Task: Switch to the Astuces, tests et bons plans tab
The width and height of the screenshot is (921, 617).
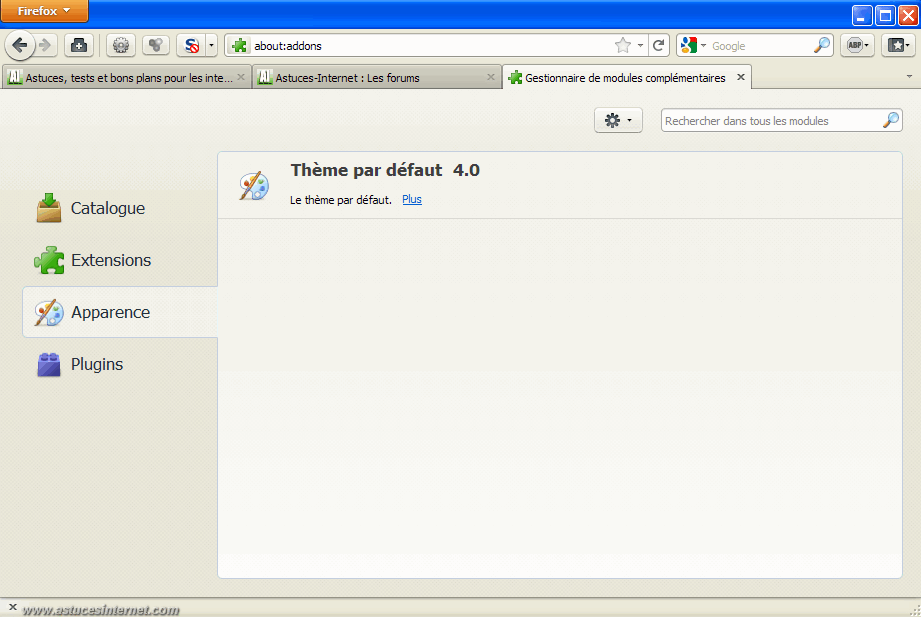Action: coord(128,78)
